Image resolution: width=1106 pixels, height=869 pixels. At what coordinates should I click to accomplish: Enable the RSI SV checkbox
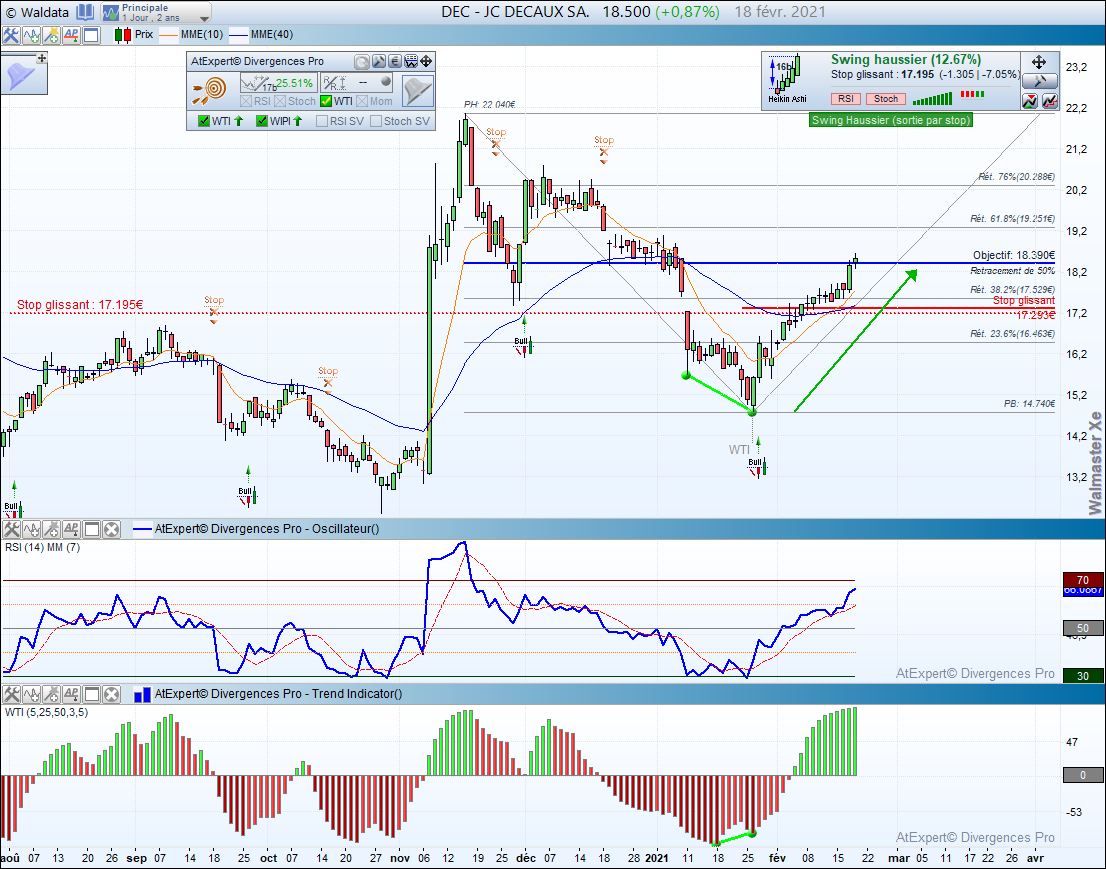click(322, 121)
